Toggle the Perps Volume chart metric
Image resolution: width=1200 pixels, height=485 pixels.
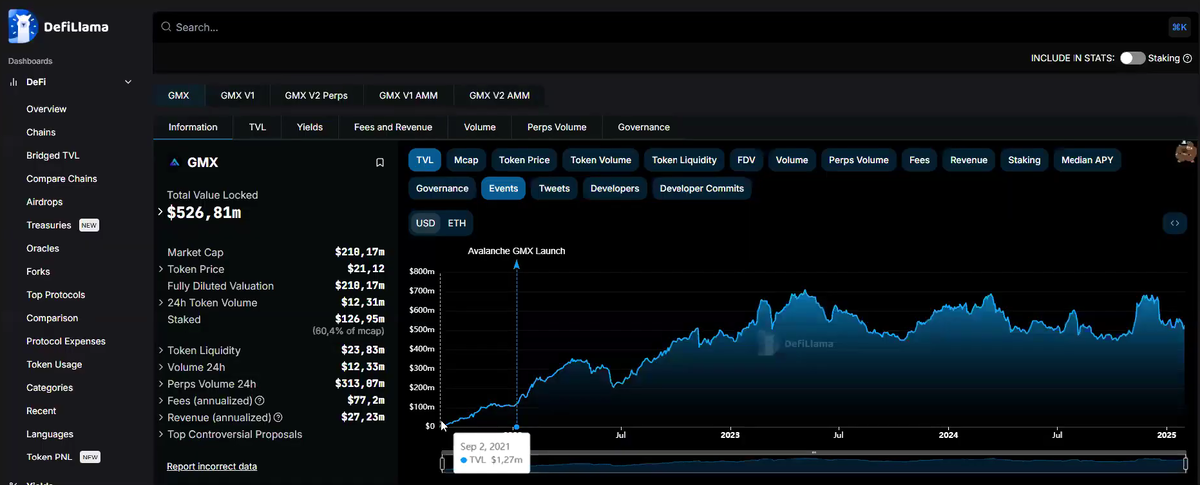(859, 160)
